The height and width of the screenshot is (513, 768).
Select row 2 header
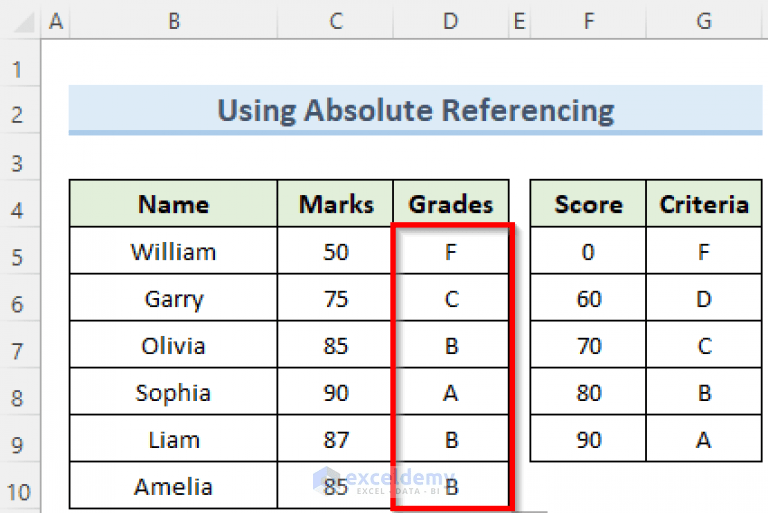[x=20, y=110]
